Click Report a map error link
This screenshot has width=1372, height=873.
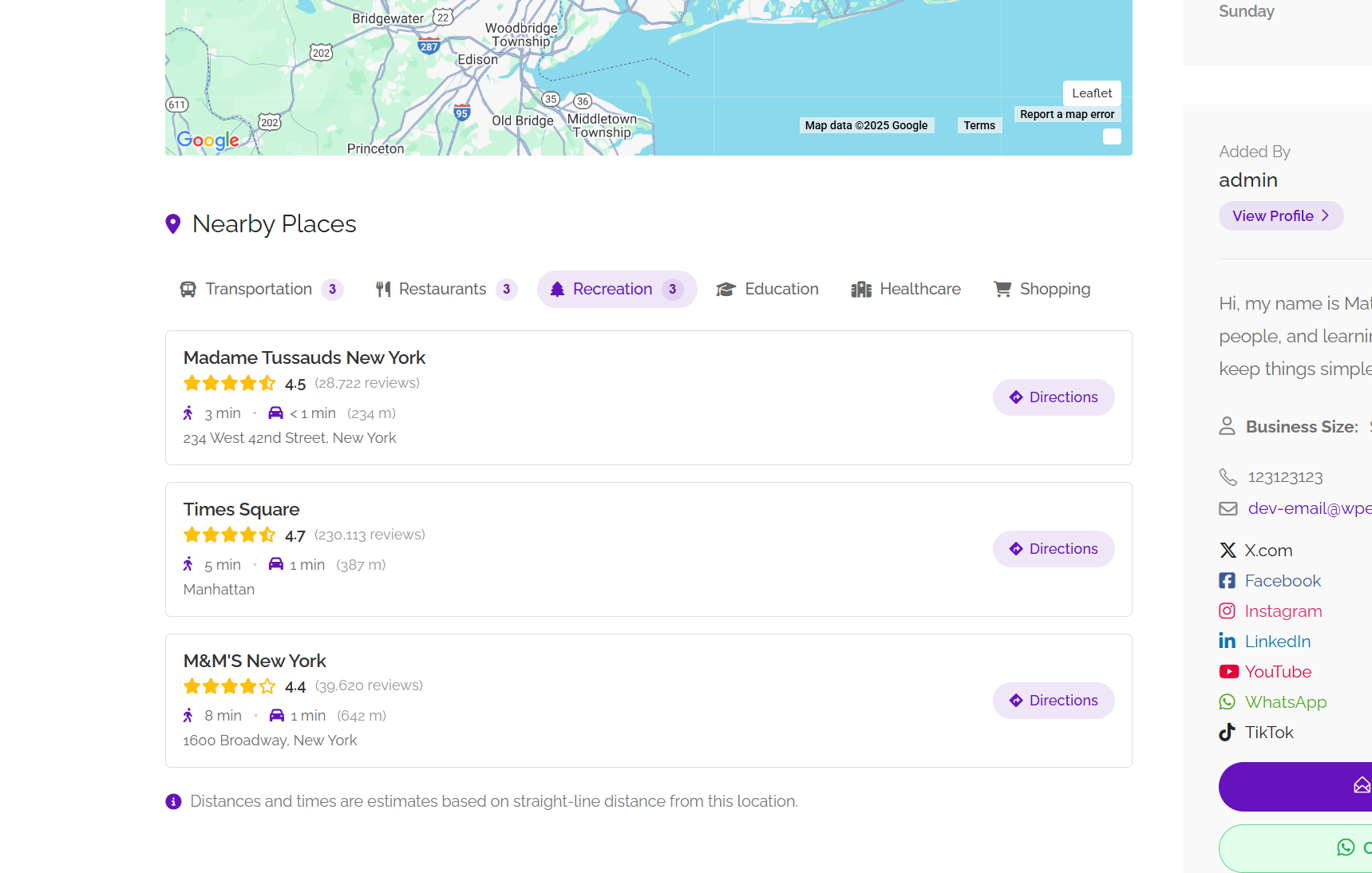[1066, 114]
